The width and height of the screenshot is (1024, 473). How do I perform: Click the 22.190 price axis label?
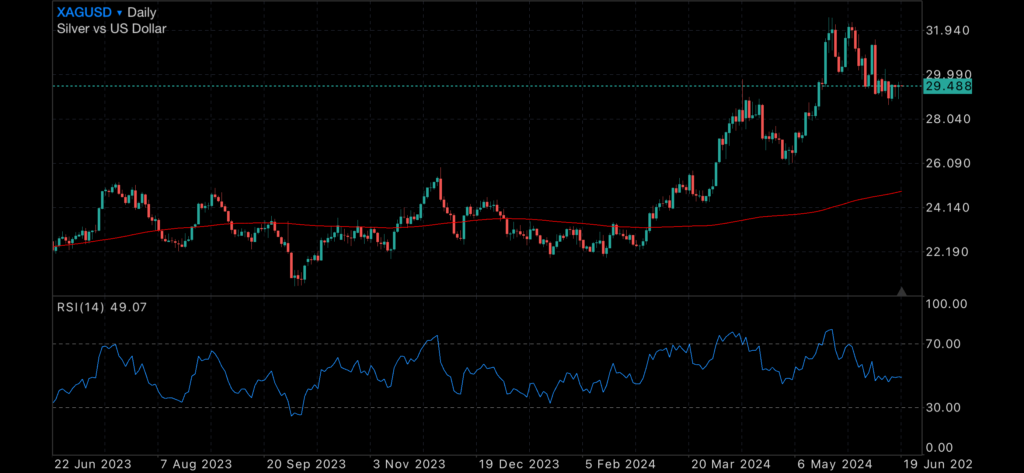[948, 252]
